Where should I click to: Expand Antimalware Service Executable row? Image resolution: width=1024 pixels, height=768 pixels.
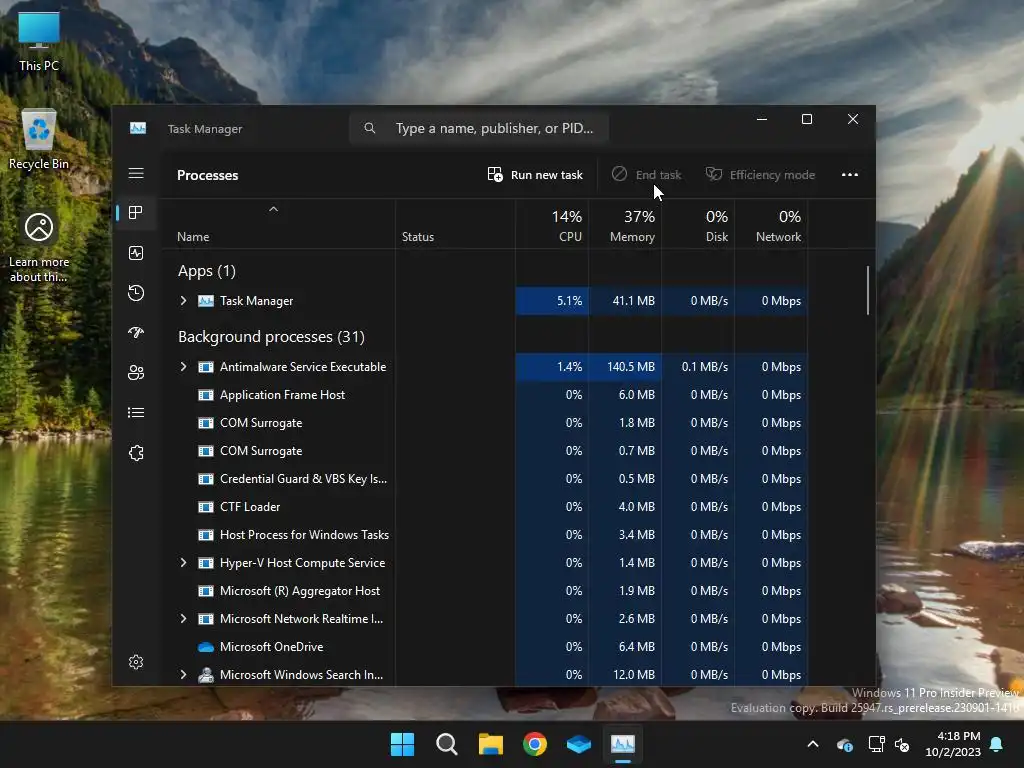[x=184, y=366]
